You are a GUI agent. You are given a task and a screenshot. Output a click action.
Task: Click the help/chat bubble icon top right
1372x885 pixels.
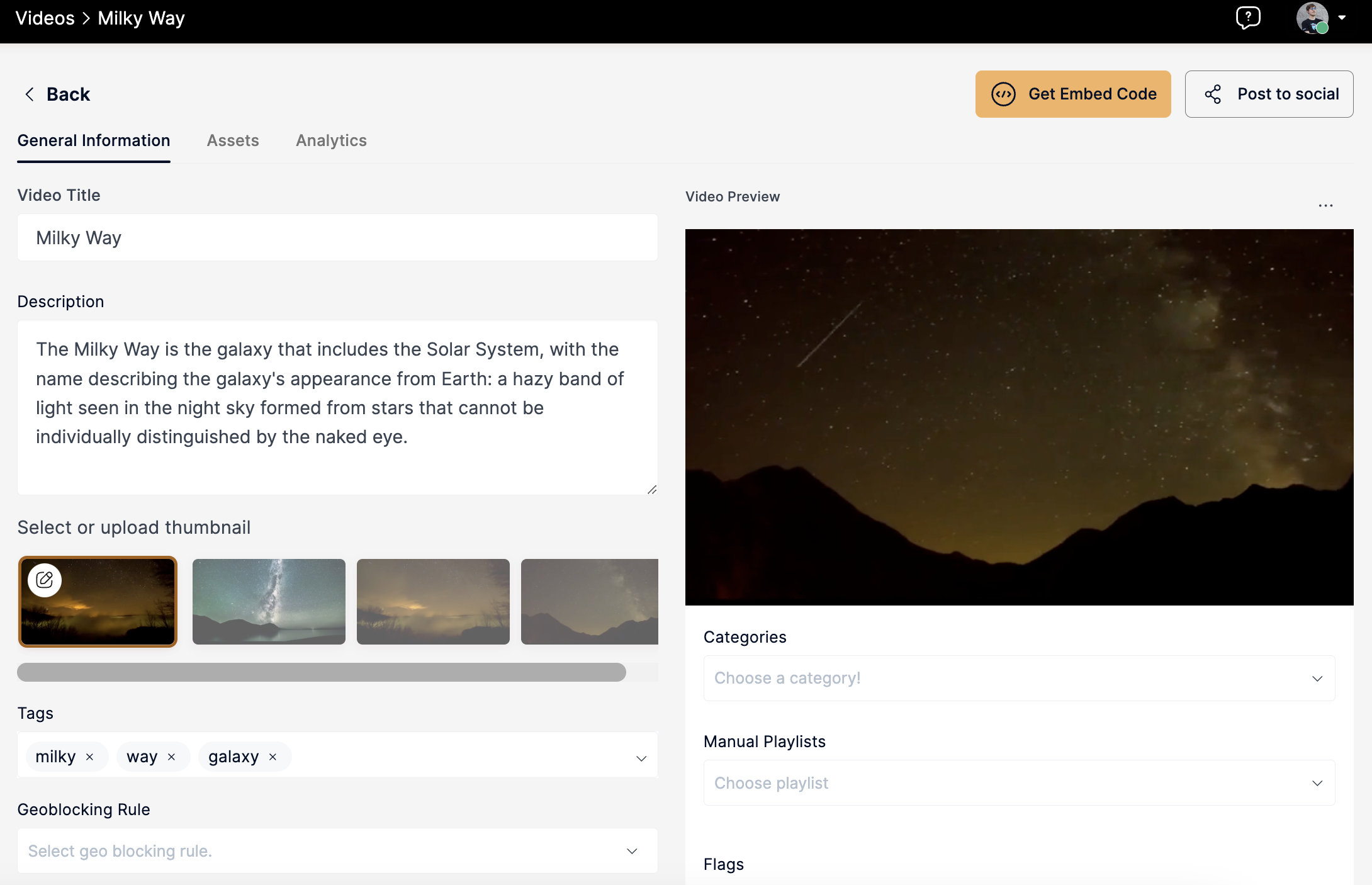(1248, 18)
